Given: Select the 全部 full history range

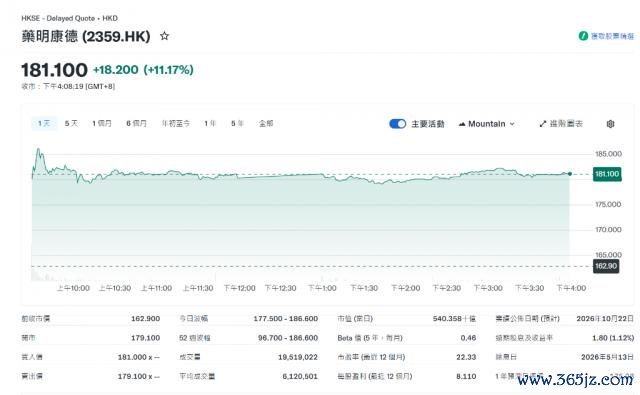Looking at the screenshot, I should click(266, 123).
